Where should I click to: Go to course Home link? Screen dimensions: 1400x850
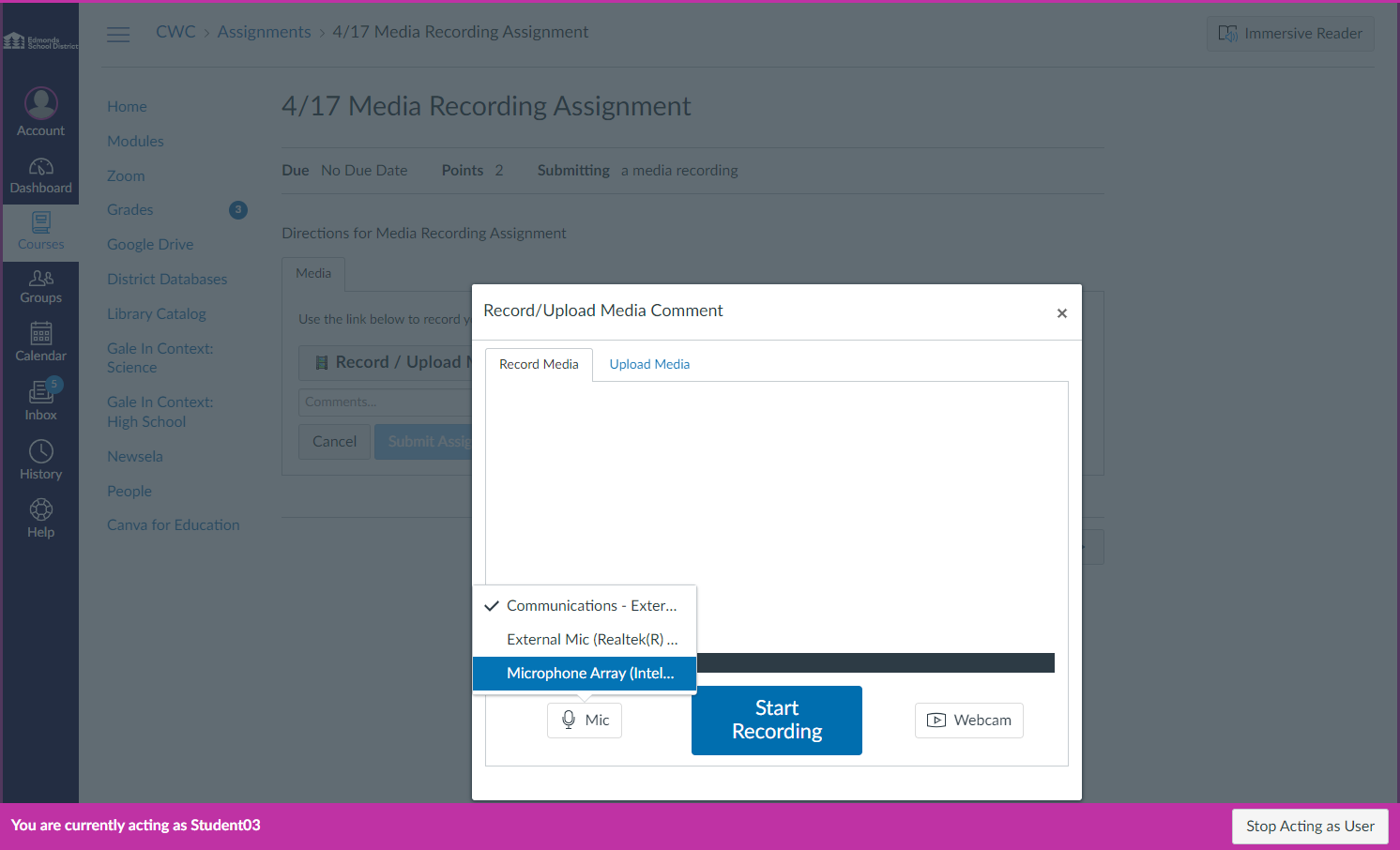point(127,107)
